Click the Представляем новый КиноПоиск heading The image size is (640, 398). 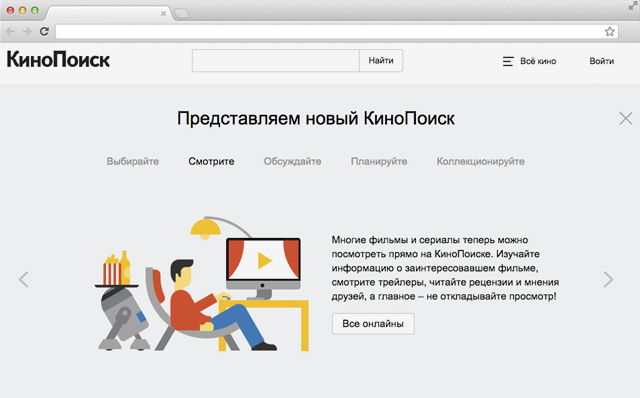(x=316, y=119)
